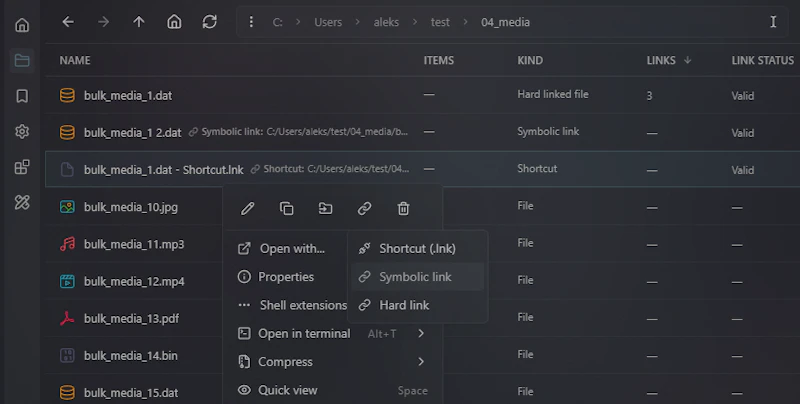Expand Open in terminal submenu arrow

click(x=421, y=333)
